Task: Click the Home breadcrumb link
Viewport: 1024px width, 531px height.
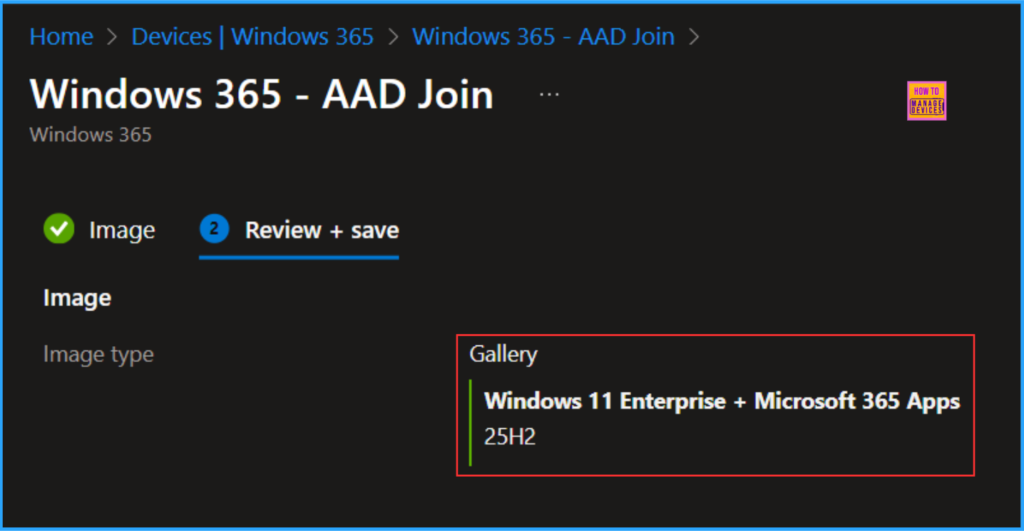Action: pyautogui.click(x=61, y=37)
